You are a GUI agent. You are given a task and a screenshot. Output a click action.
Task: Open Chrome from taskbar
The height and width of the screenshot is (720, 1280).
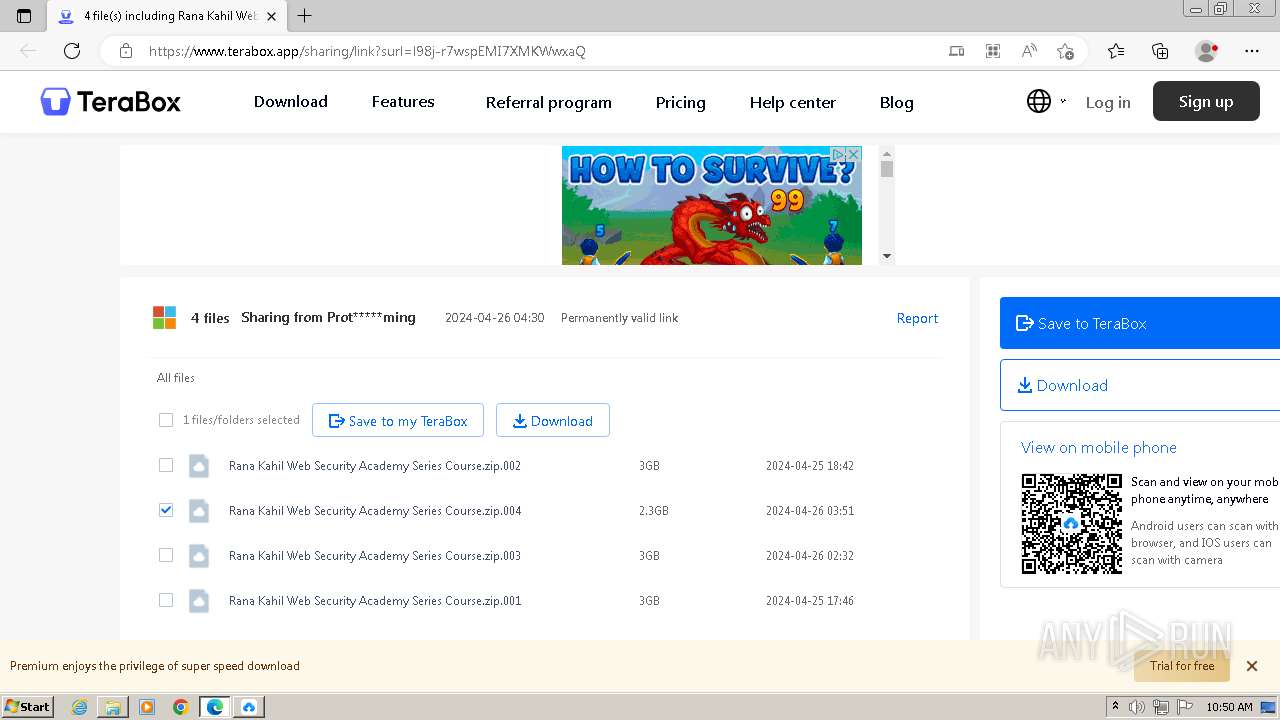coord(181,707)
